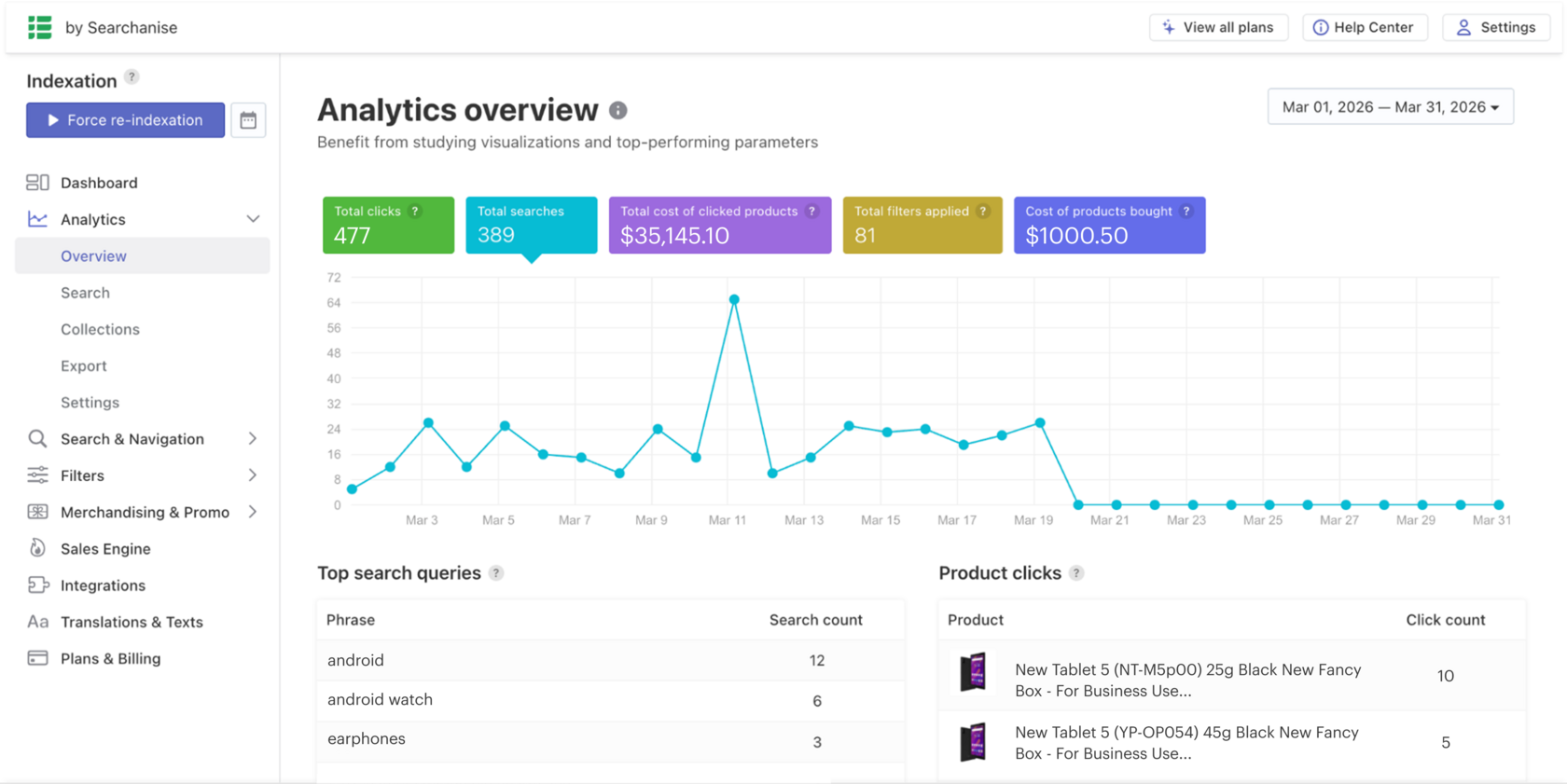The height and width of the screenshot is (784, 1567).
Task: Open the Help Center button
Action: [1364, 27]
